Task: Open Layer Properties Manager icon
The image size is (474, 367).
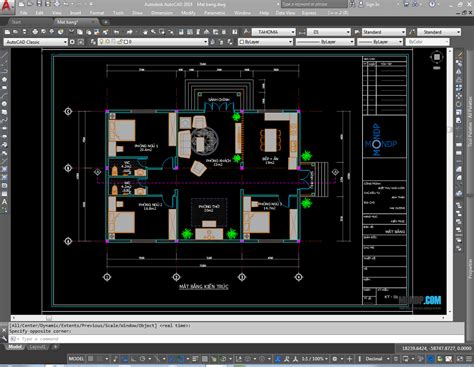Action: (x=93, y=42)
